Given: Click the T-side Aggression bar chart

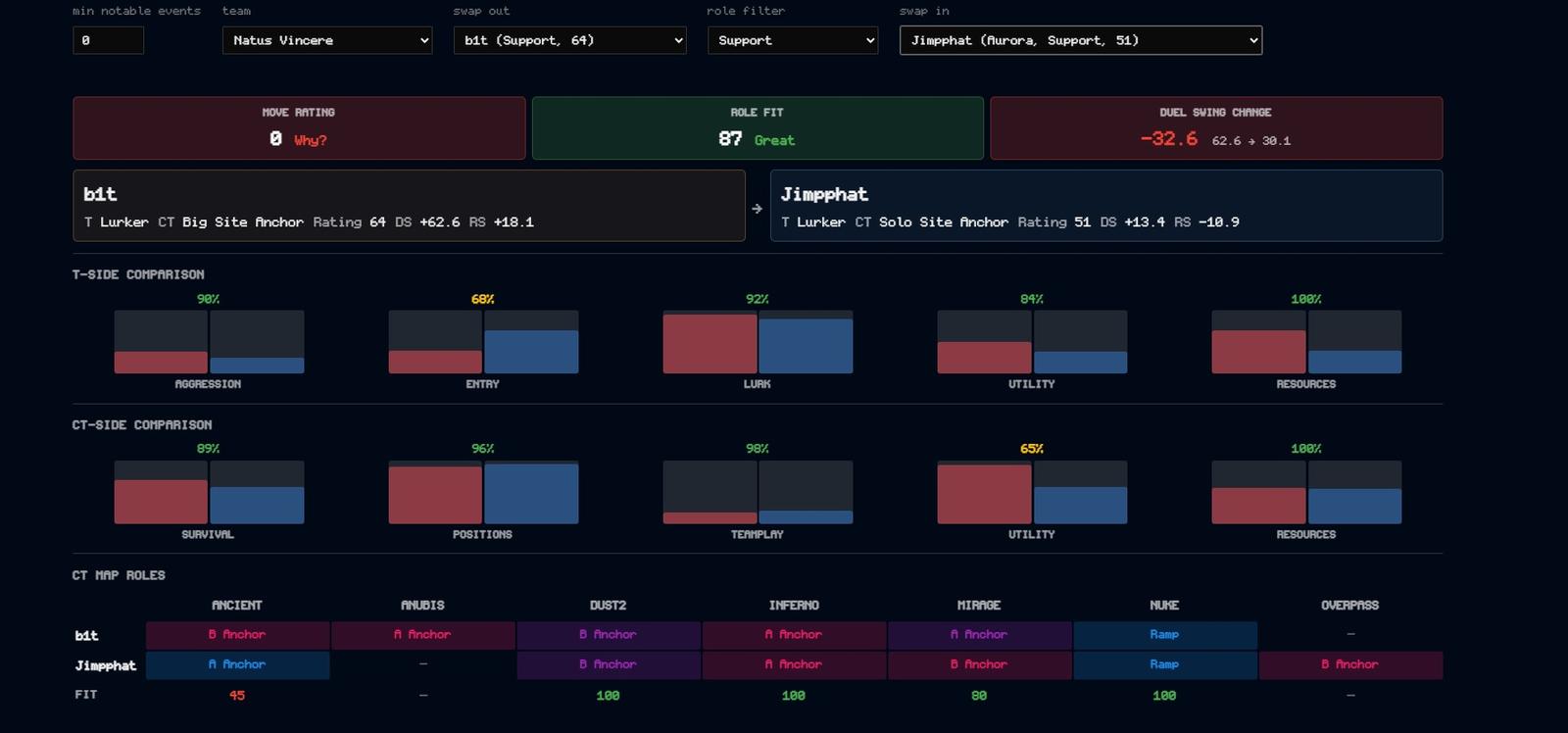Looking at the screenshot, I should [x=209, y=342].
